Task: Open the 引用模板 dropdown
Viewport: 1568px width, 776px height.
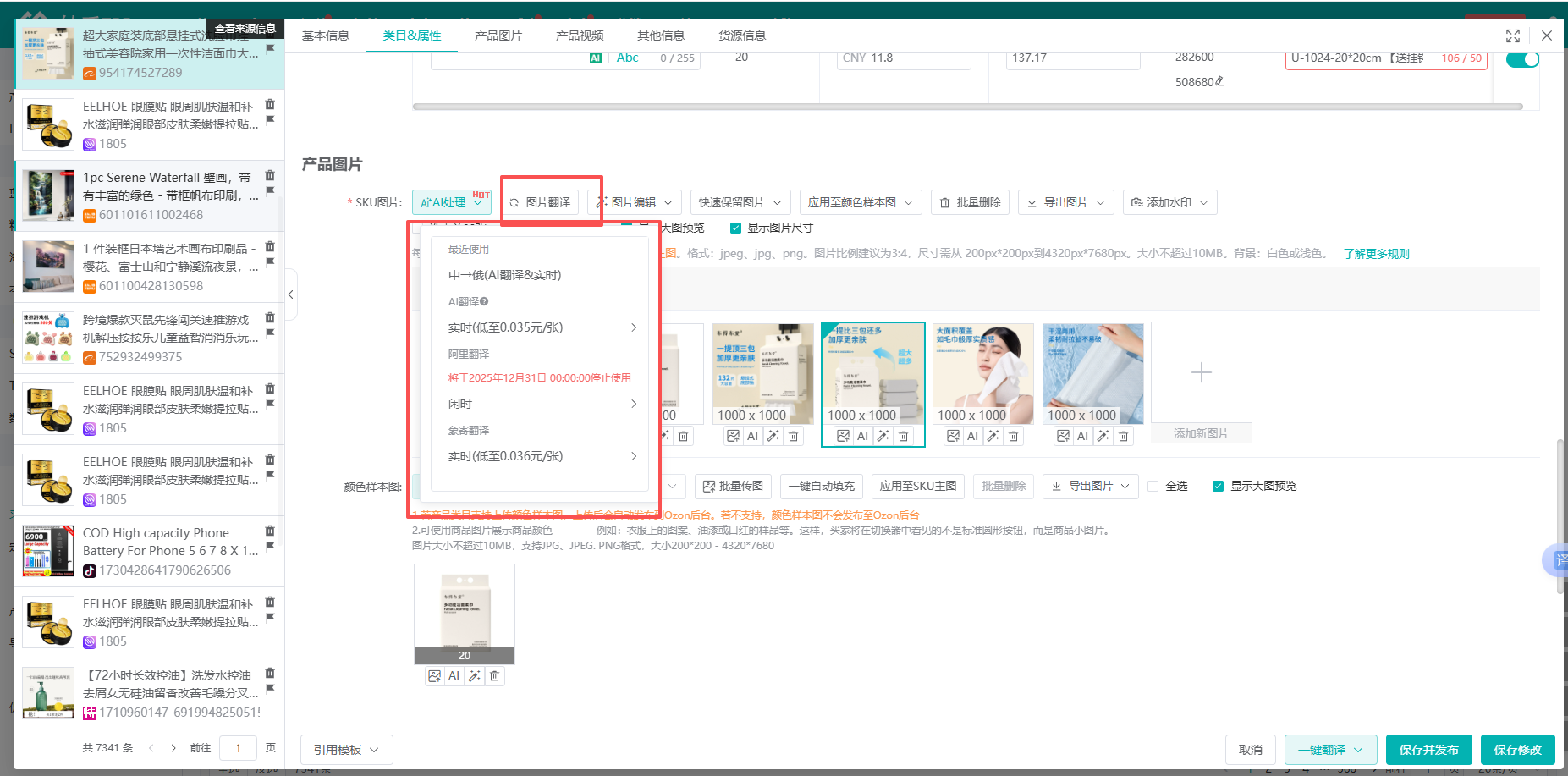Action: [x=347, y=750]
